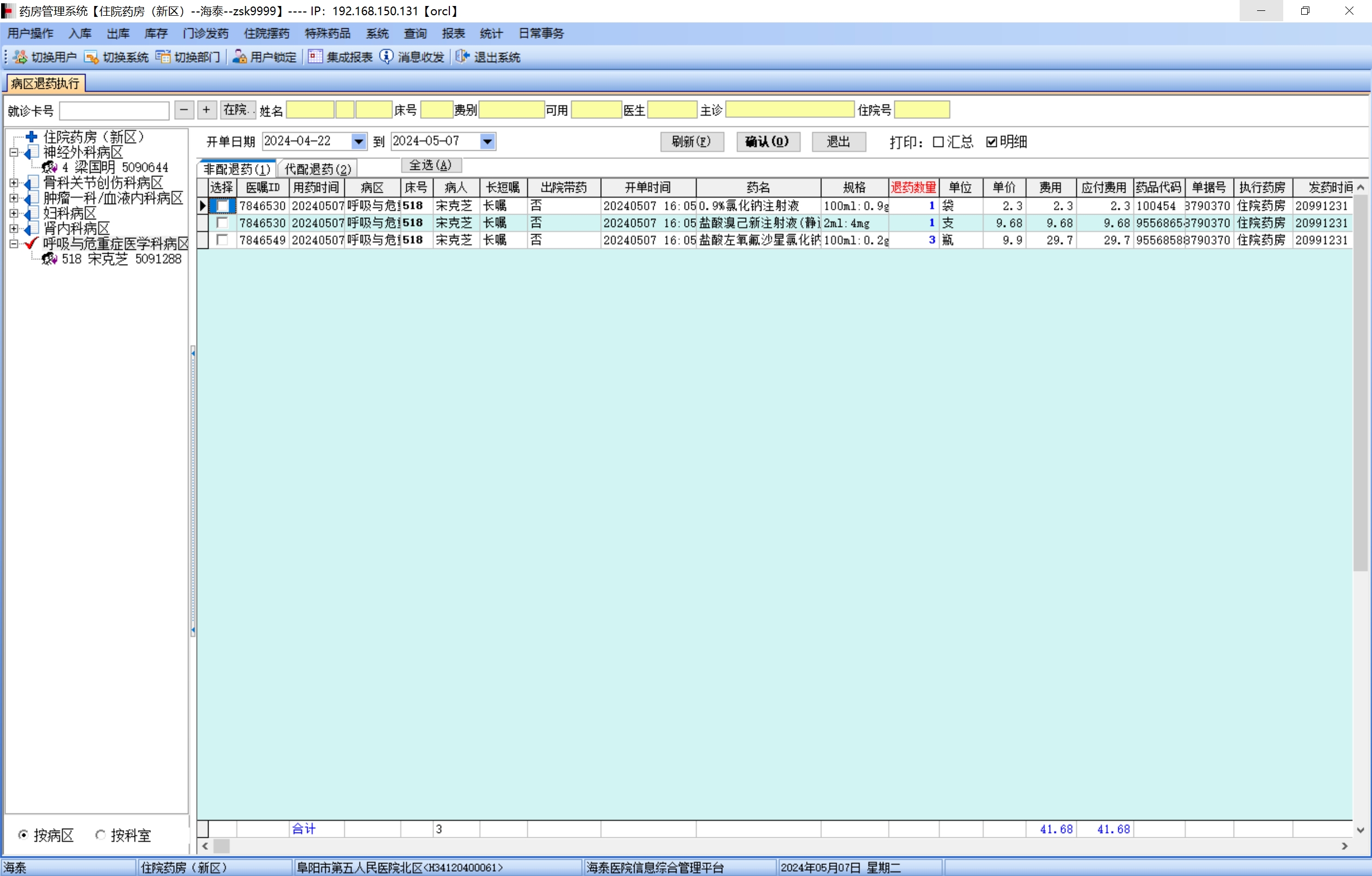Check the 汇总 print checkbox
This screenshot has height=876, width=1372.
938,142
